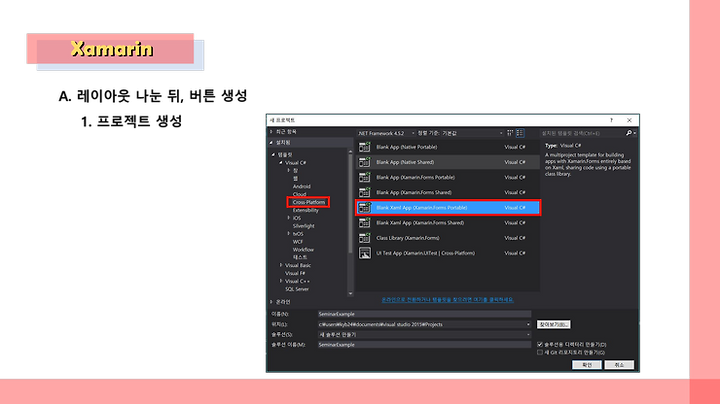Select Cloud in the template tree
The width and height of the screenshot is (720, 404).
299,194
